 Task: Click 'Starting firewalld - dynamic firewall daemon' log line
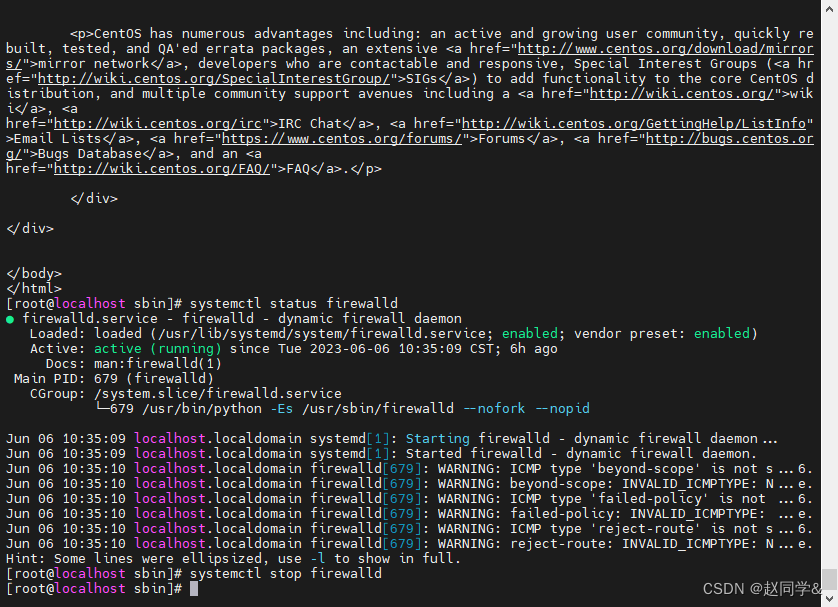click(391, 438)
